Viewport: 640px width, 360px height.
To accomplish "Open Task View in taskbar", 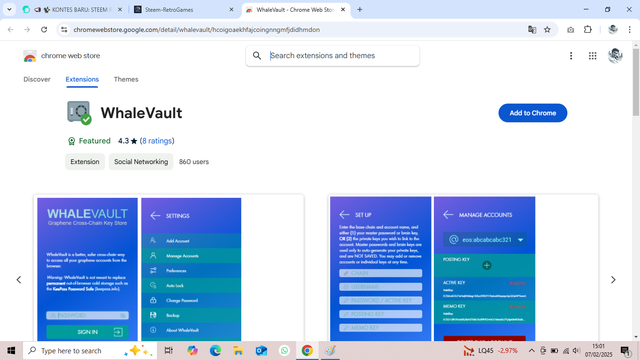I will pyautogui.click(x=168, y=351).
